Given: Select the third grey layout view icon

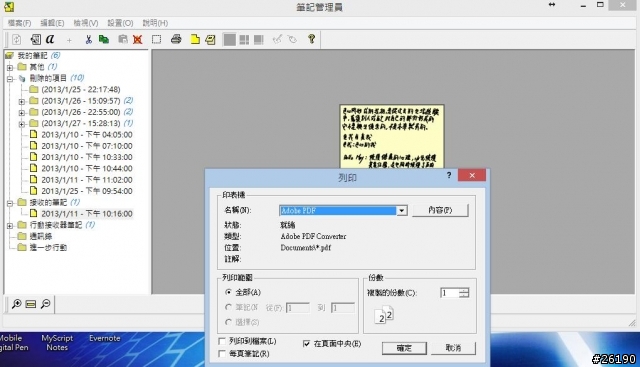Looking at the screenshot, I should (259, 40).
